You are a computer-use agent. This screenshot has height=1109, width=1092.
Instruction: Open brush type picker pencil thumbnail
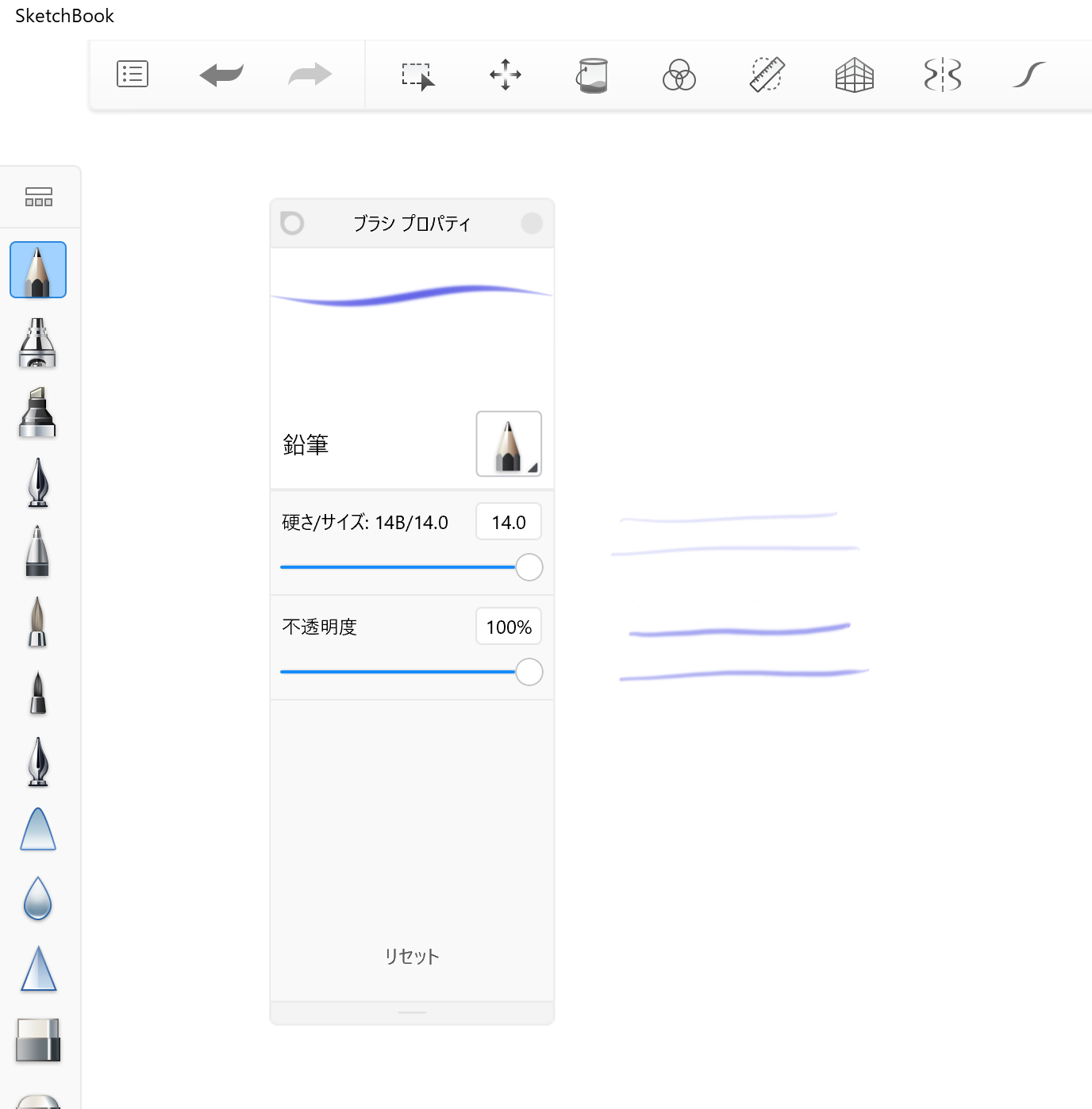pos(509,443)
